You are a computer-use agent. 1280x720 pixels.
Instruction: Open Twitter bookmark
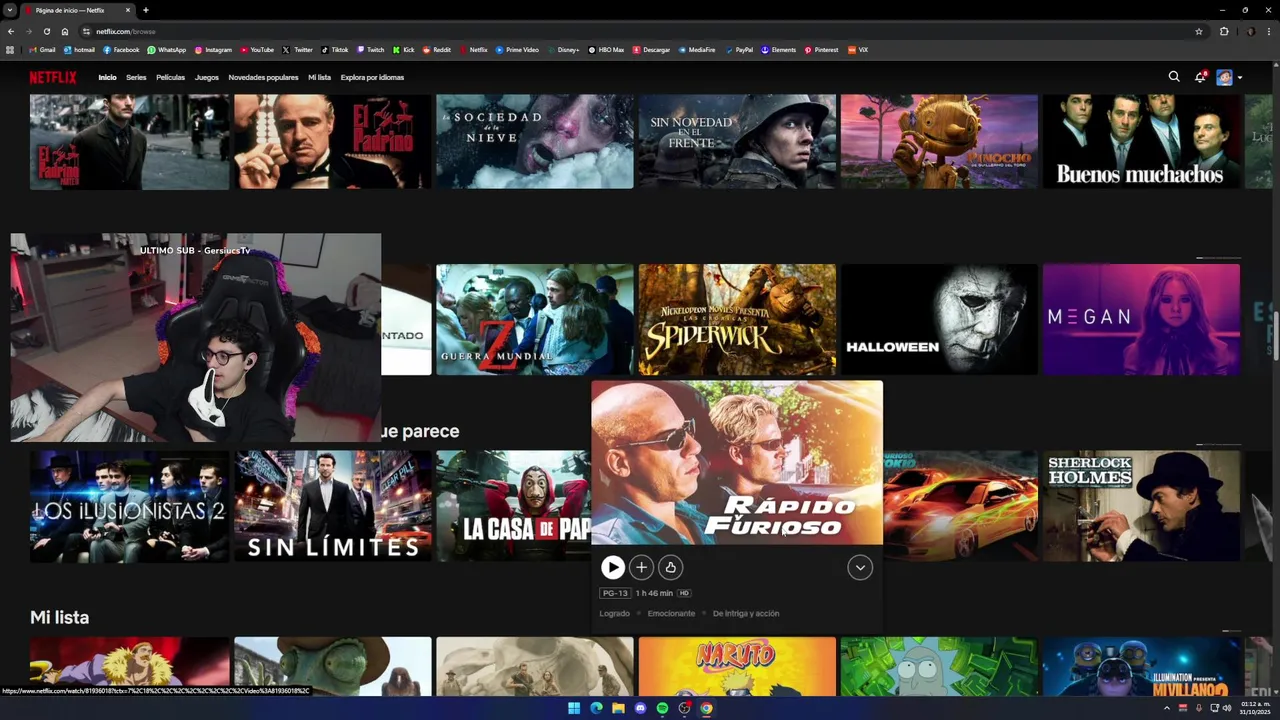[x=297, y=49]
